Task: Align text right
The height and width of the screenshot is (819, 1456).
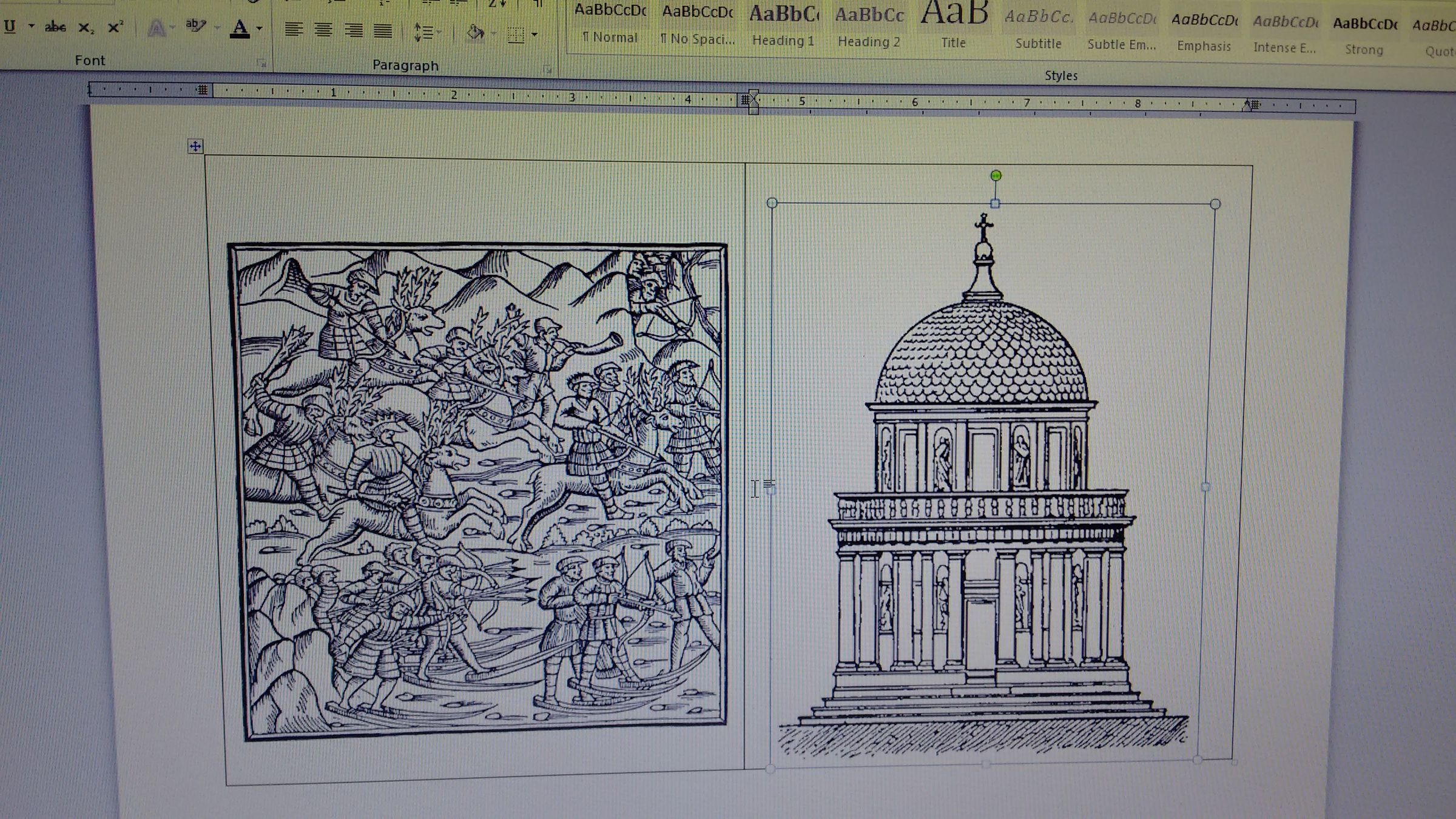Action: tap(353, 30)
